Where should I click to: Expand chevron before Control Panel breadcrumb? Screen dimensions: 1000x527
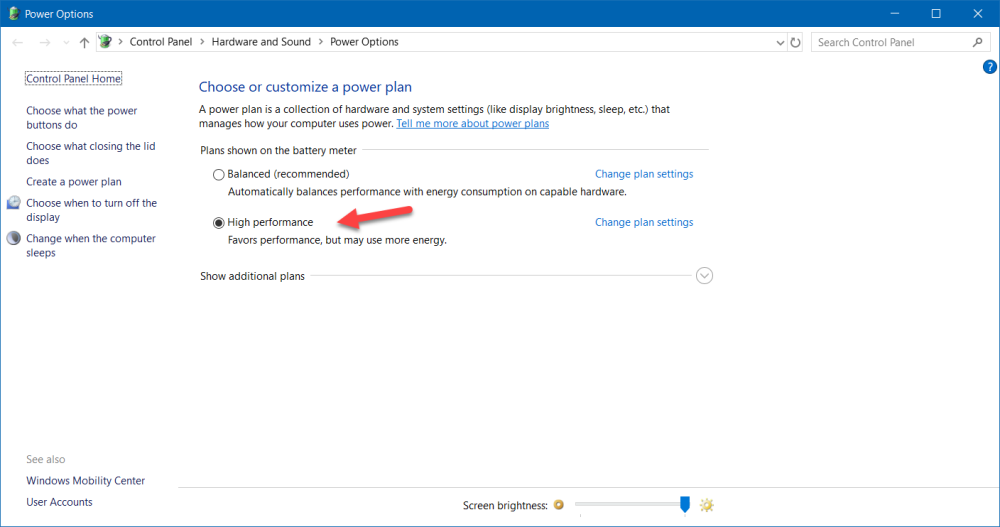pyautogui.click(x=121, y=42)
